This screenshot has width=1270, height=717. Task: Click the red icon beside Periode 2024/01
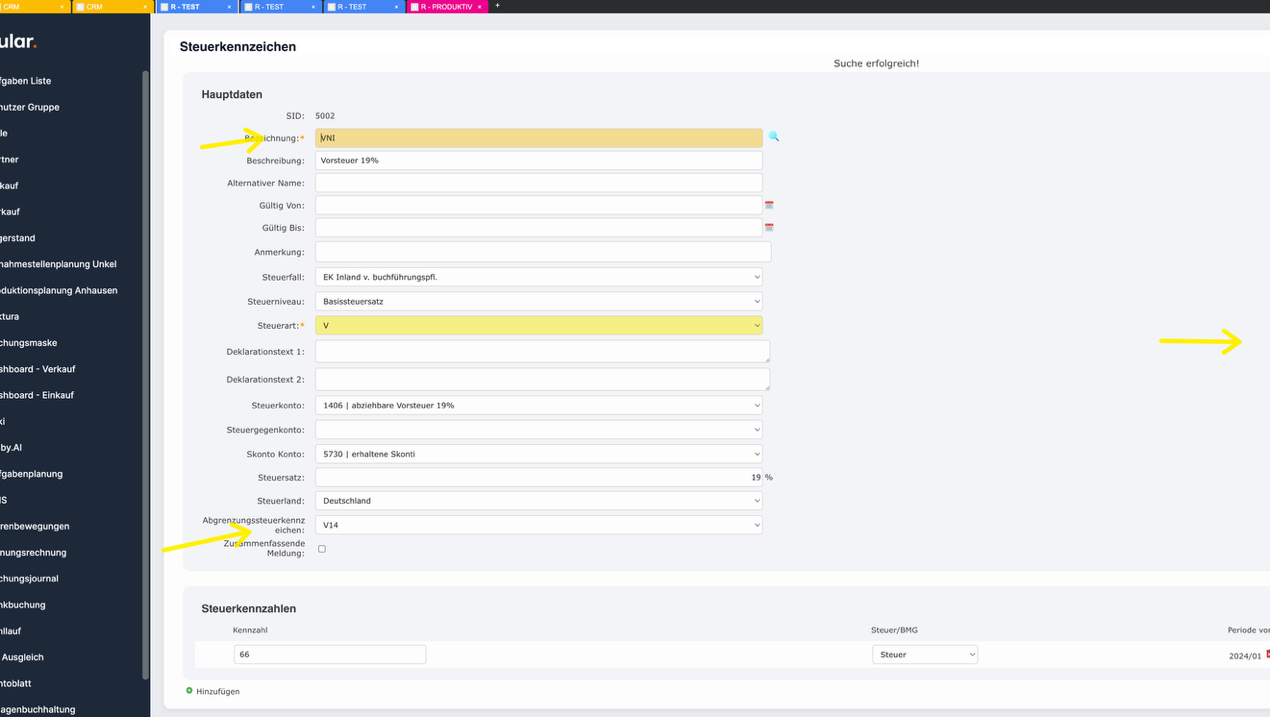pos(1267,655)
